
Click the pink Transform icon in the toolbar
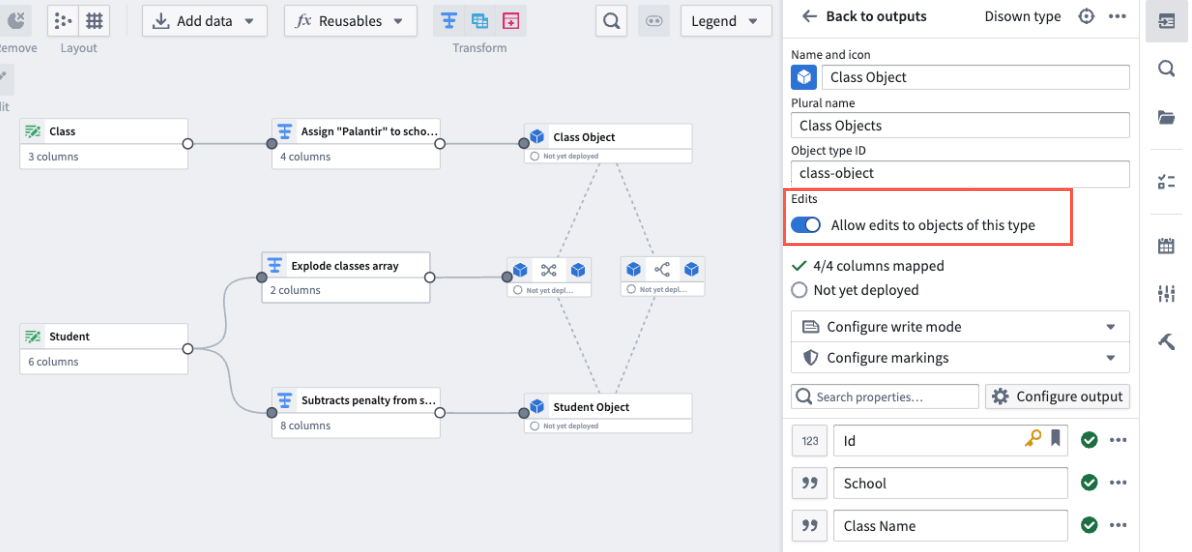point(511,21)
